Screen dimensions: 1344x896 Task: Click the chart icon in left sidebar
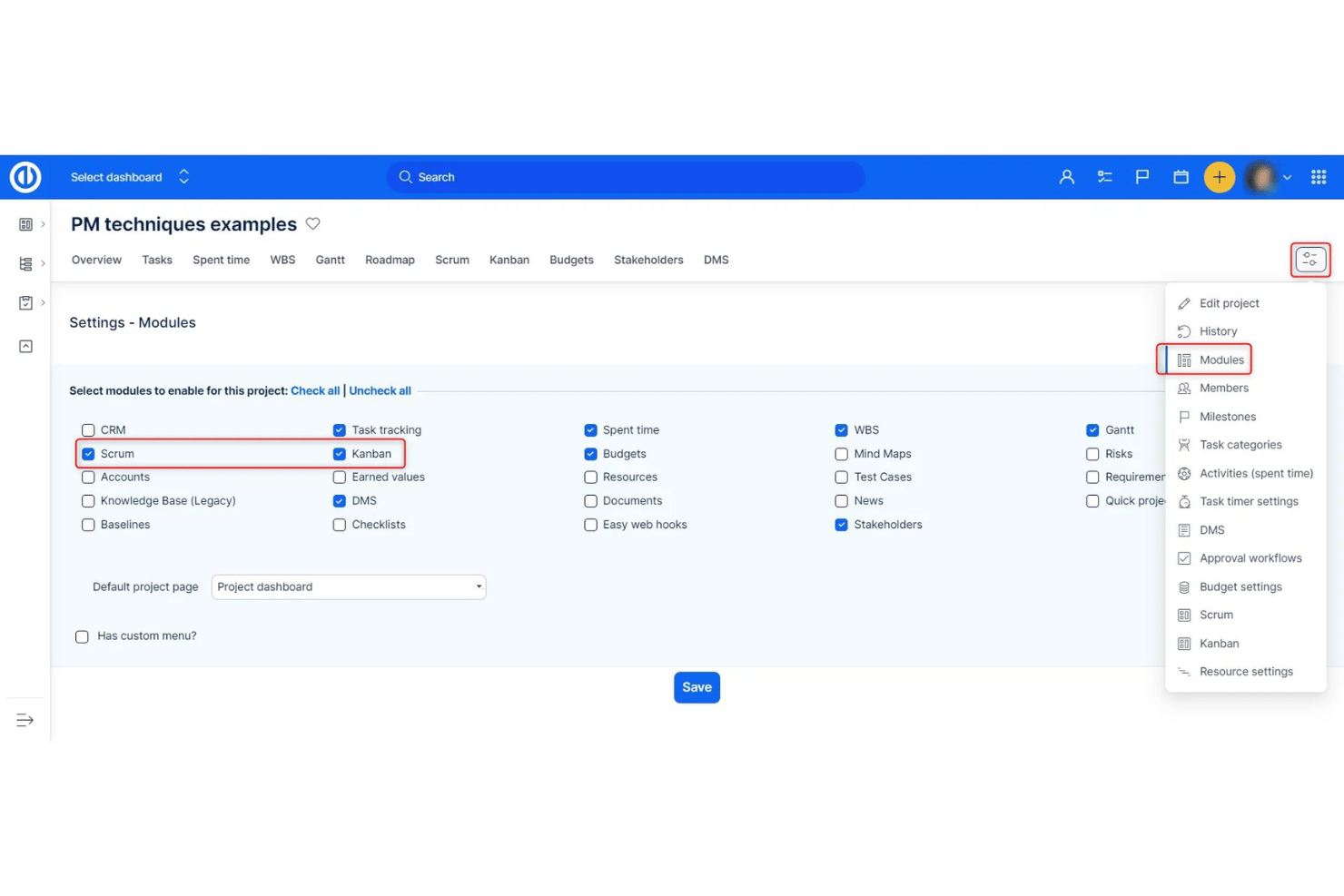pos(25,346)
